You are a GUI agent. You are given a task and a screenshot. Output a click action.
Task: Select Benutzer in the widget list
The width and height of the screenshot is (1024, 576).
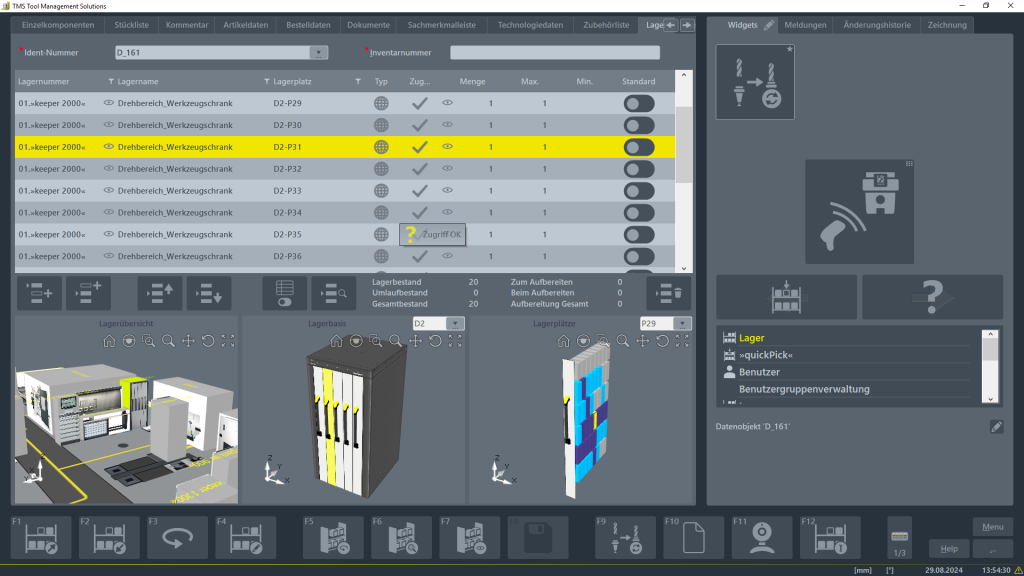(762, 372)
